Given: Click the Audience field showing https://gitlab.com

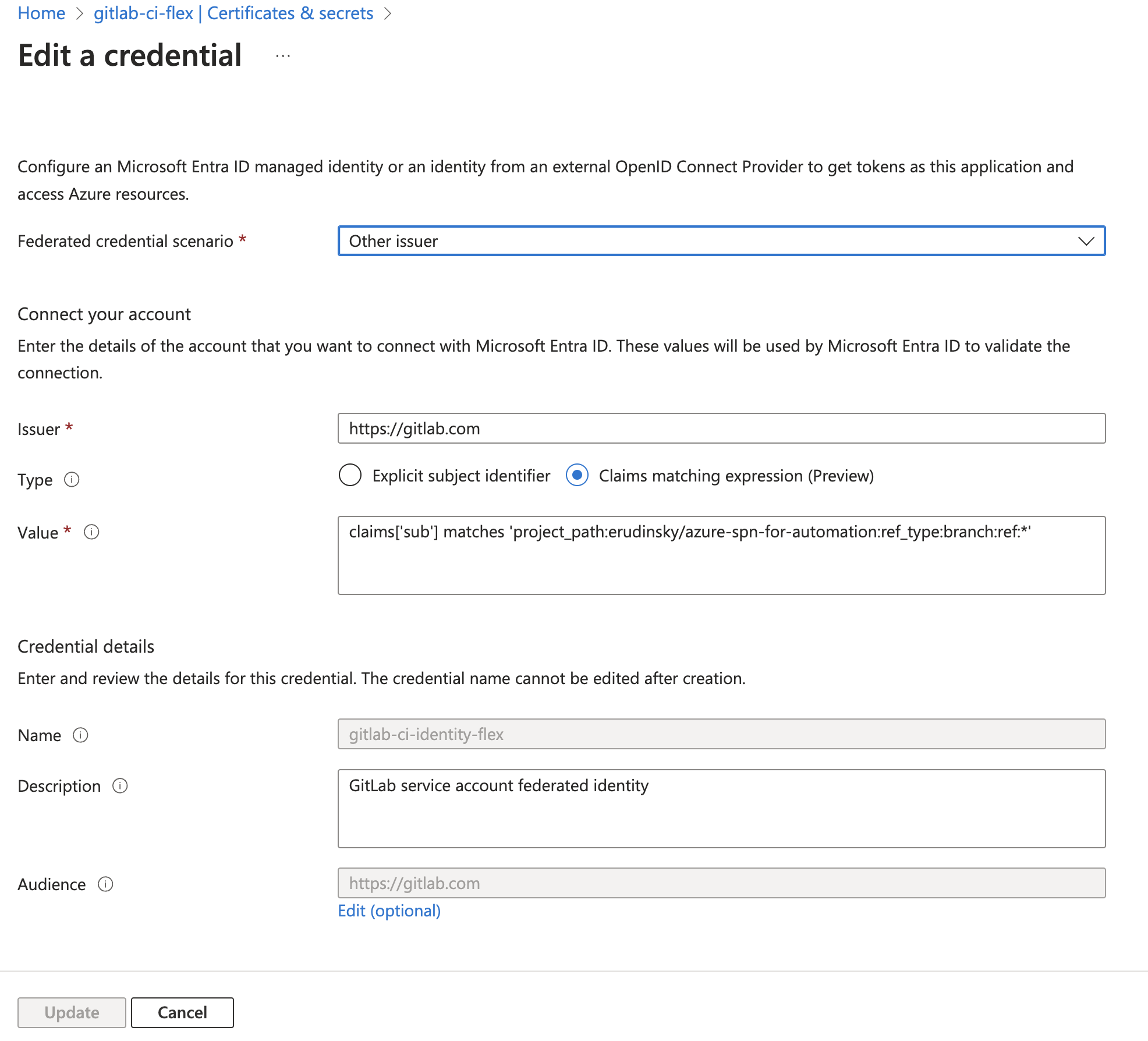Looking at the screenshot, I should pyautogui.click(x=721, y=883).
